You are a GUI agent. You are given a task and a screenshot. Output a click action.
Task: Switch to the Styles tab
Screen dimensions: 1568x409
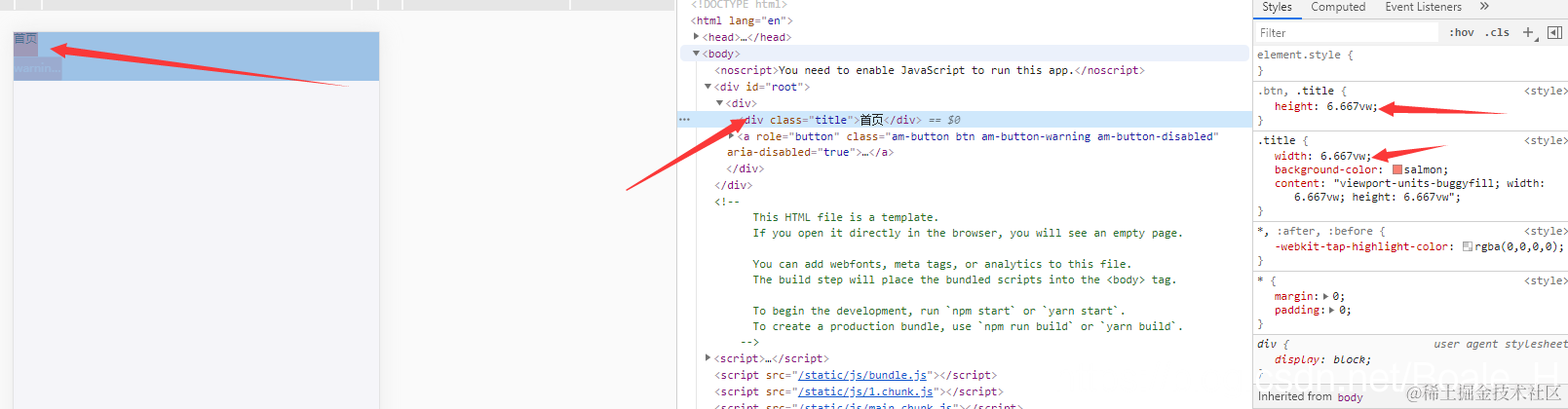pos(1277,7)
